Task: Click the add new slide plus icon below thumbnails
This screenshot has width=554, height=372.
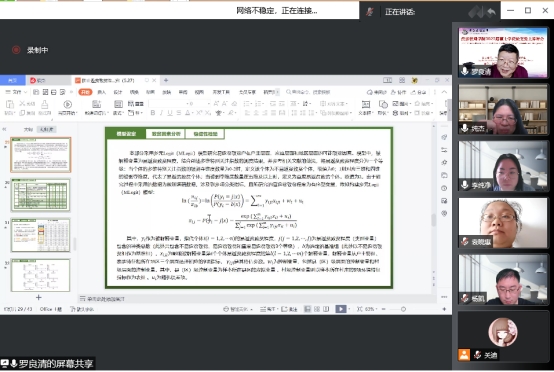Action: click(x=39, y=297)
